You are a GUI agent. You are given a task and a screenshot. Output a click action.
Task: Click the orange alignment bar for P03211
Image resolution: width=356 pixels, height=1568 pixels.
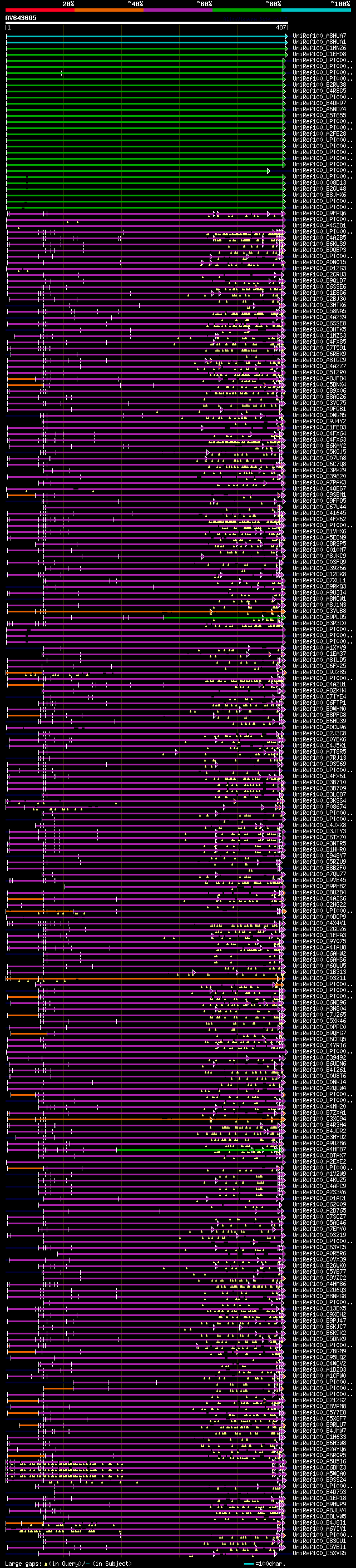(x=145, y=979)
